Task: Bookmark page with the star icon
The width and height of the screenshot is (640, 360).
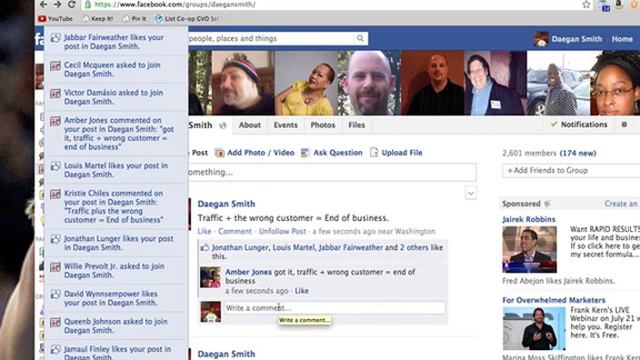Action: [587, 4]
